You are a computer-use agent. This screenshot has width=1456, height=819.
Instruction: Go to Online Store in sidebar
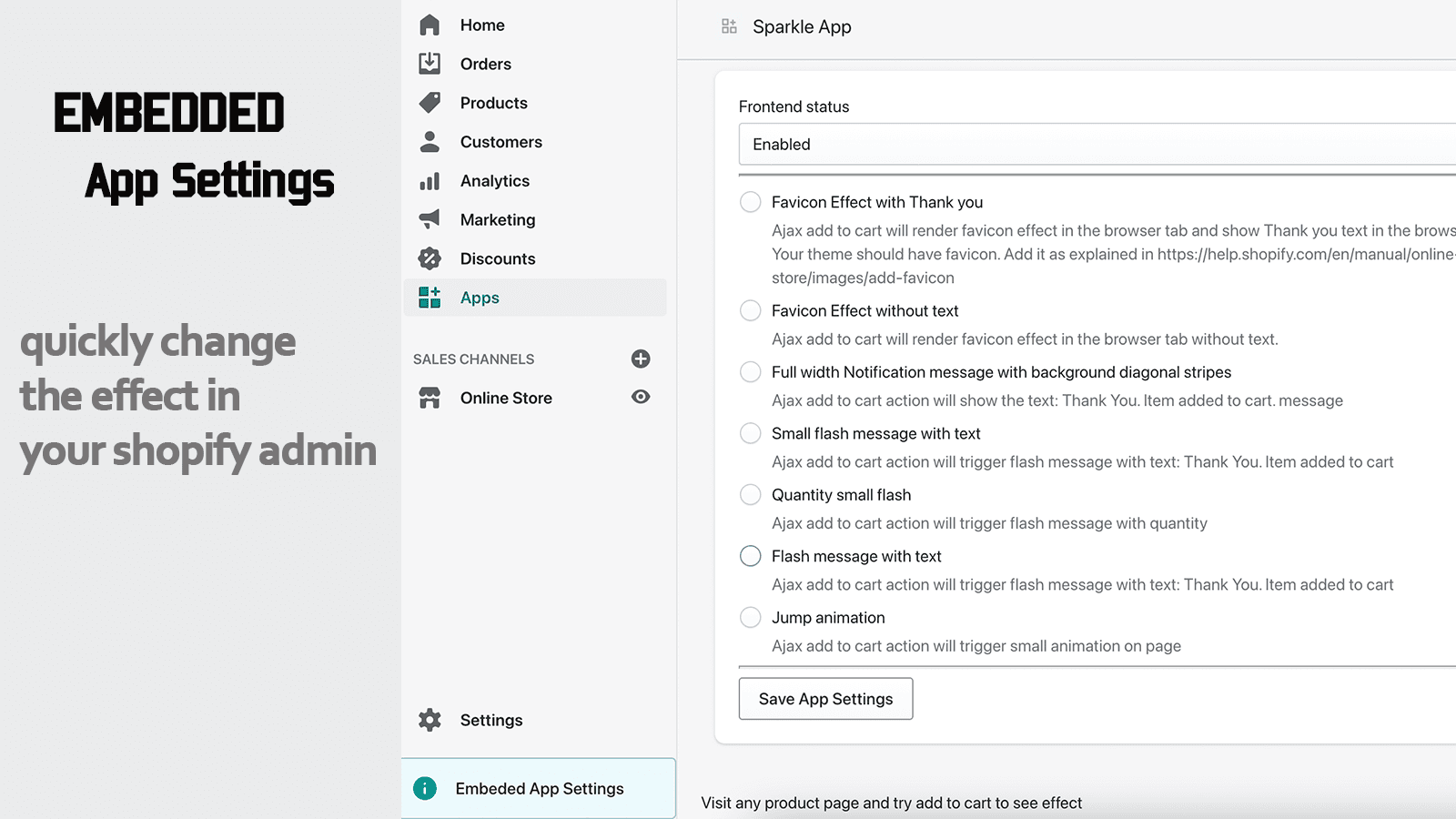505,398
